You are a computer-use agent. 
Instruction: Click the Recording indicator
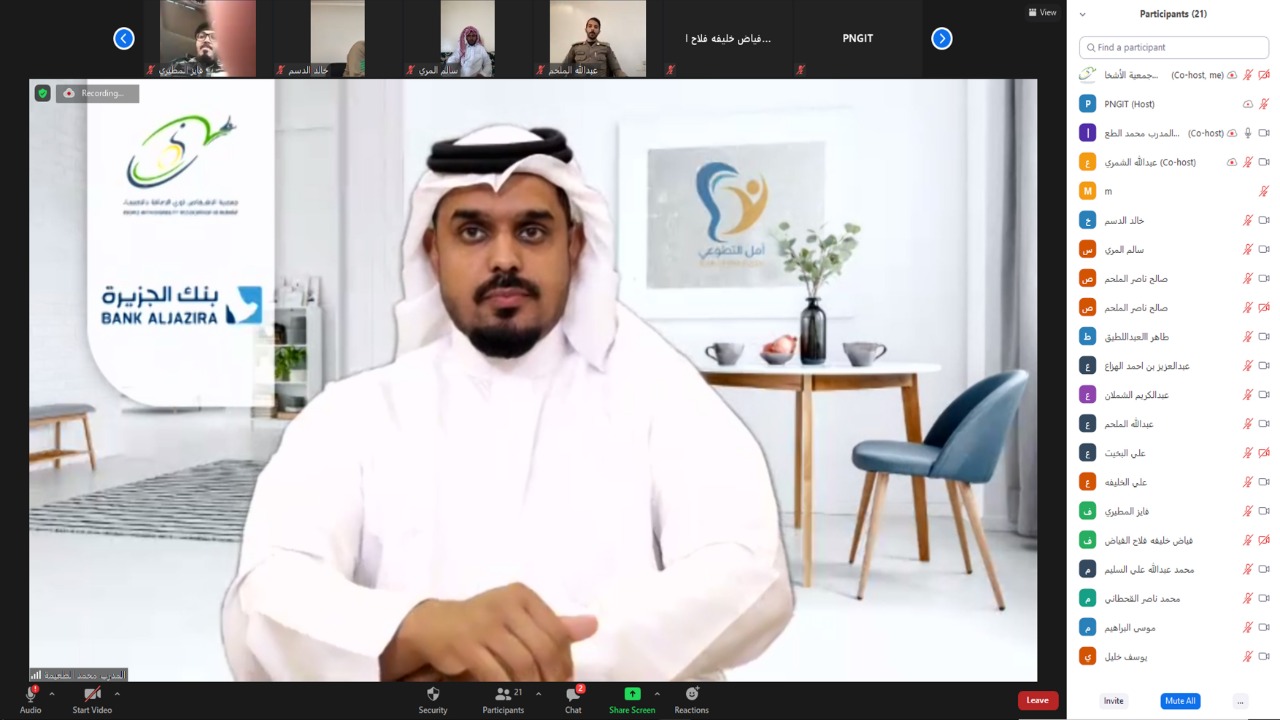98,93
